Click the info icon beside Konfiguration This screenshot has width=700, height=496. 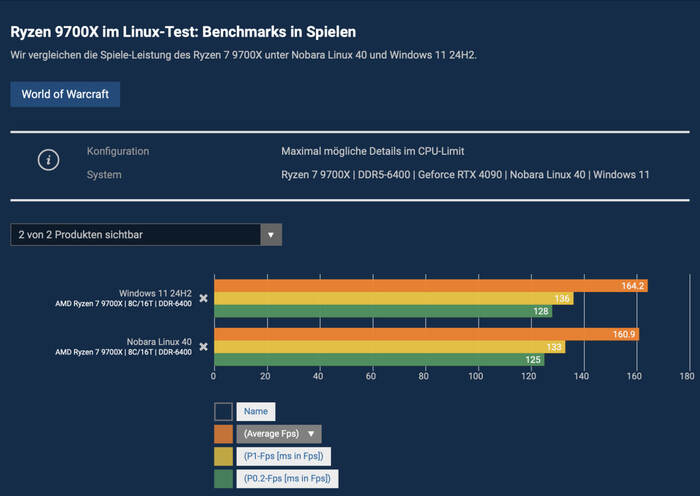tap(51, 161)
